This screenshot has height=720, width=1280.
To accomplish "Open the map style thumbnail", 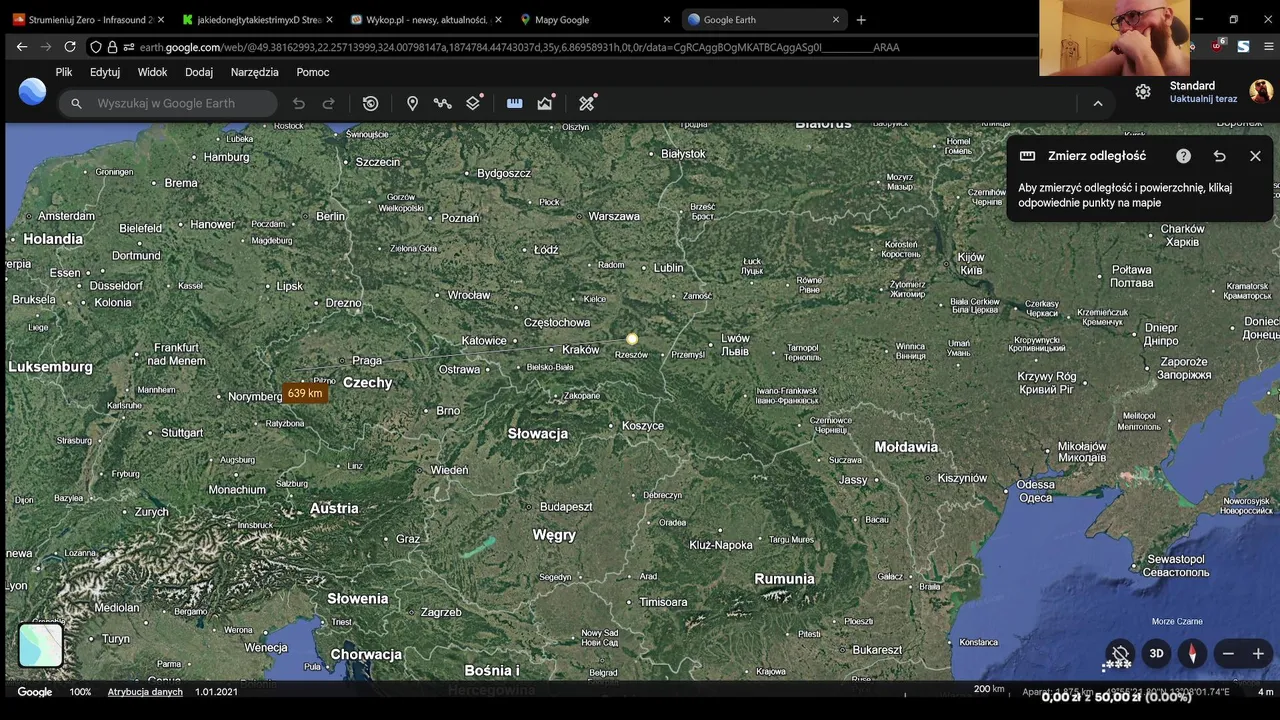I will [41, 645].
